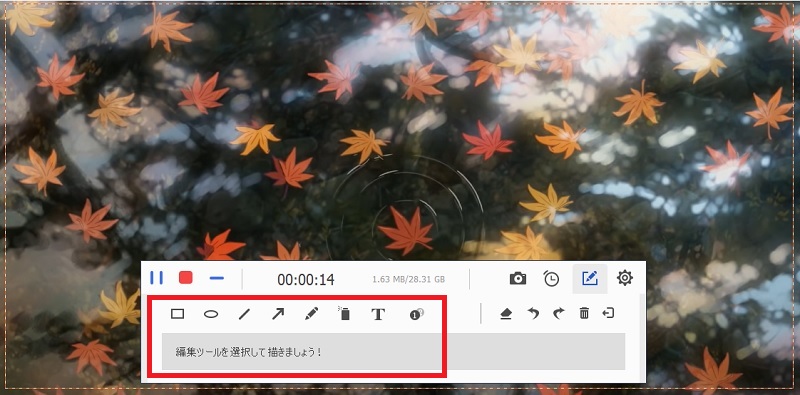Screen dimensions: 800x395
Task: Redo the drawing action
Action: (559, 314)
